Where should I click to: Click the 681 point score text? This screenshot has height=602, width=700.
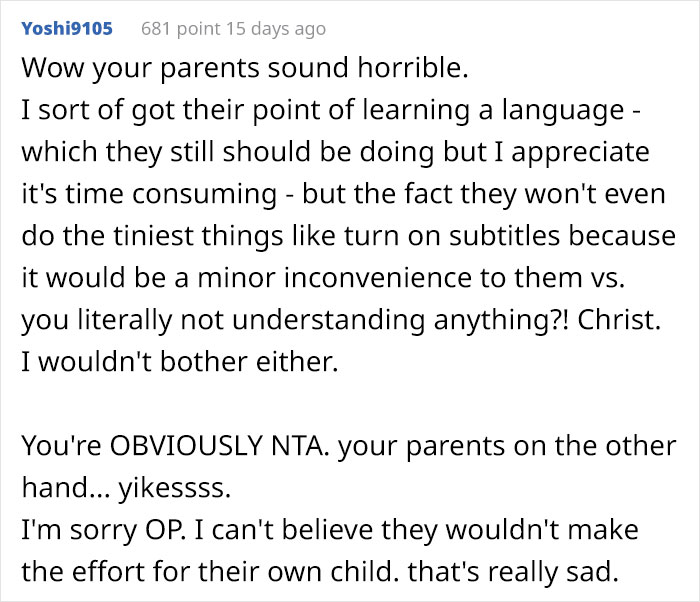pos(185,29)
